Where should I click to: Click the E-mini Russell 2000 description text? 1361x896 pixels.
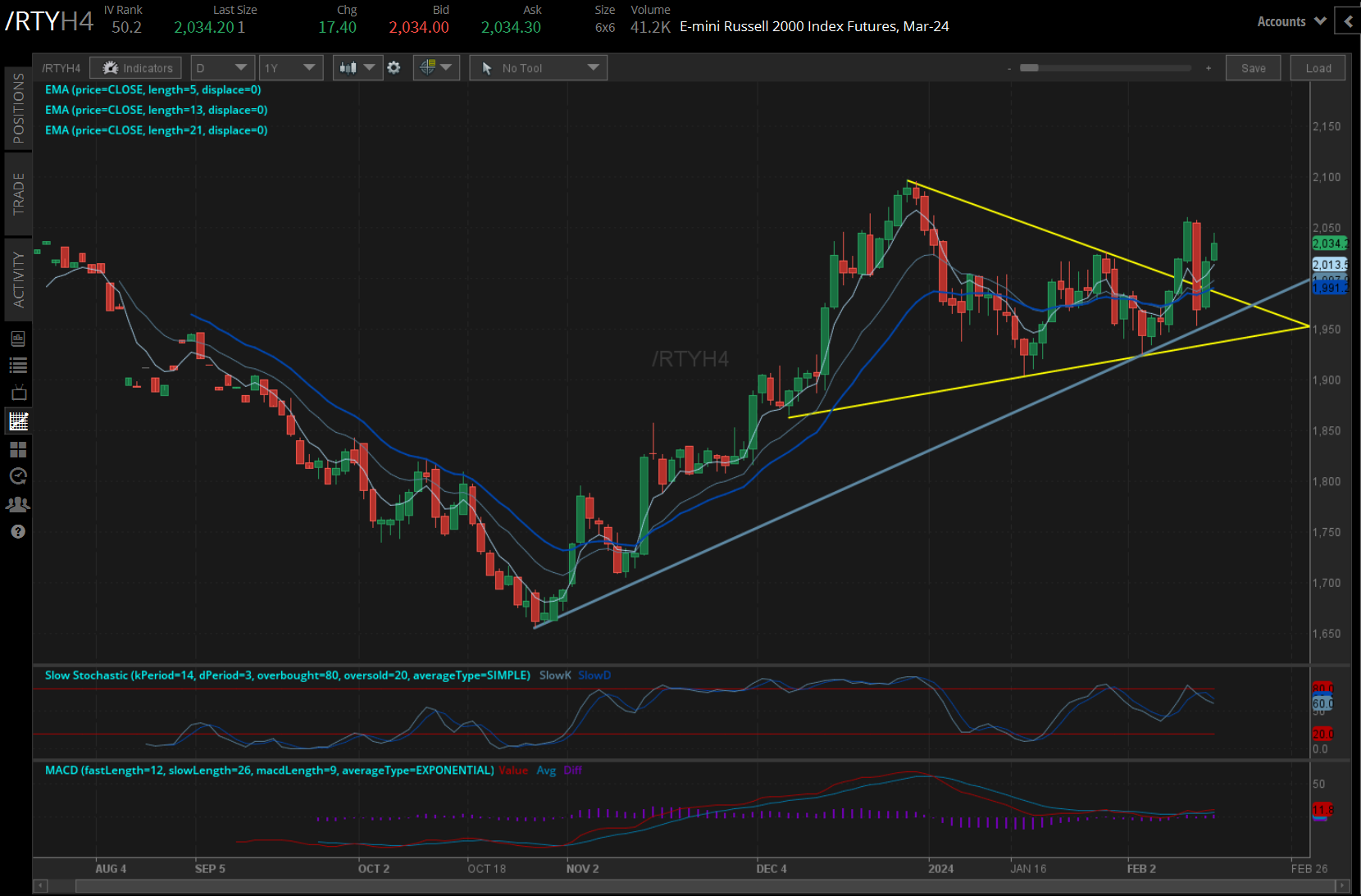coord(814,26)
